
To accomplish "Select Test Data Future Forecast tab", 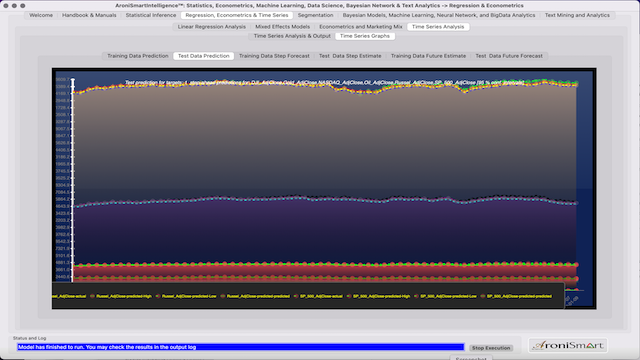I will 509,56.
